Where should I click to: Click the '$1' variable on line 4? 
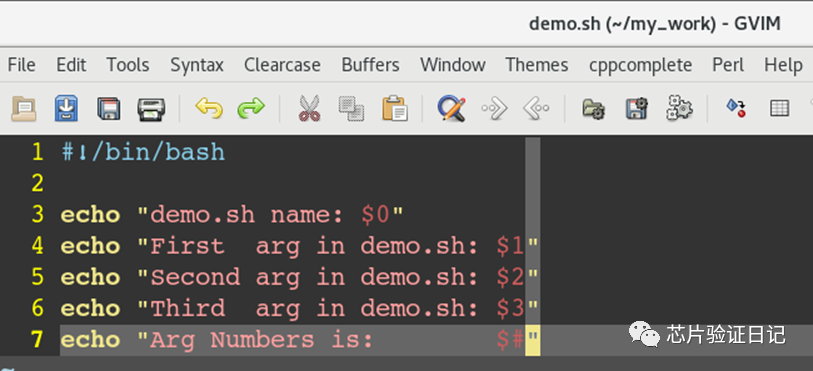(x=510, y=246)
